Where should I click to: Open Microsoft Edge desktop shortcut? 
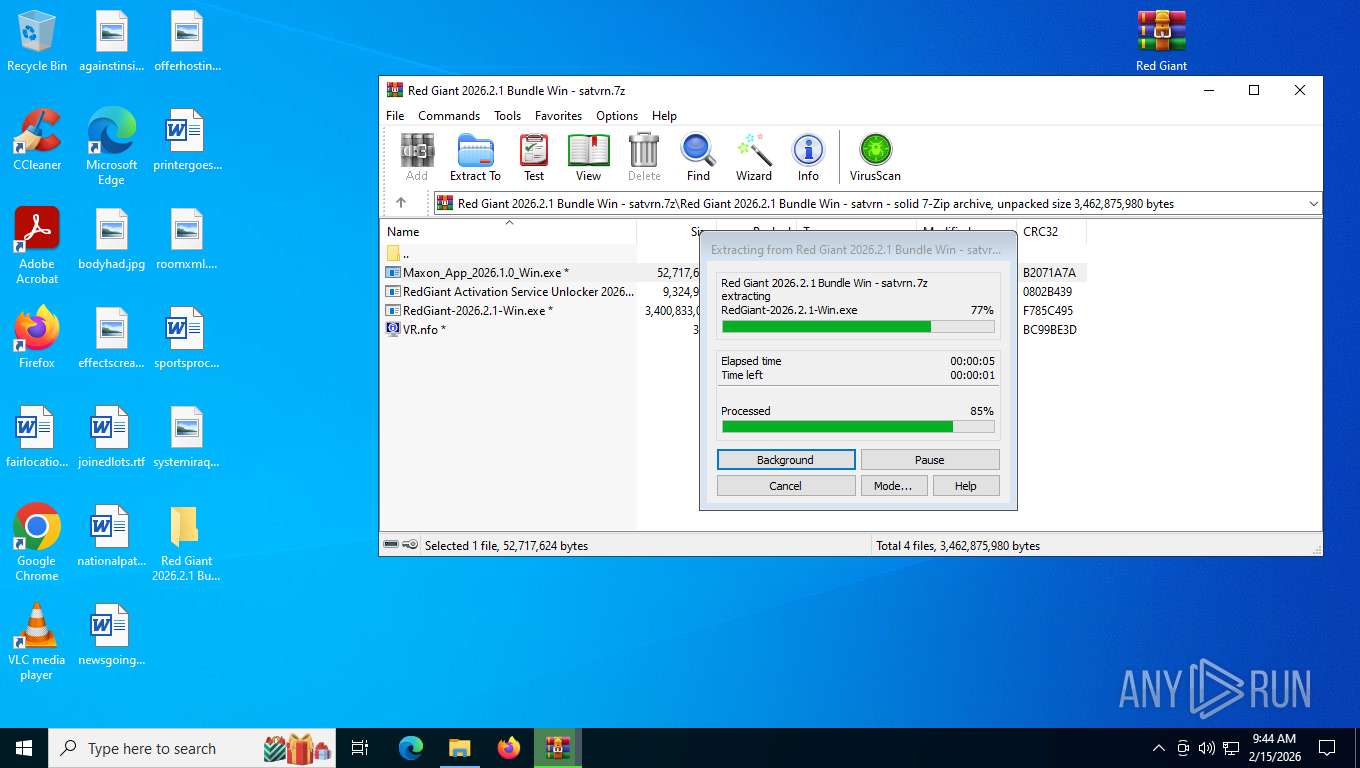[111, 147]
